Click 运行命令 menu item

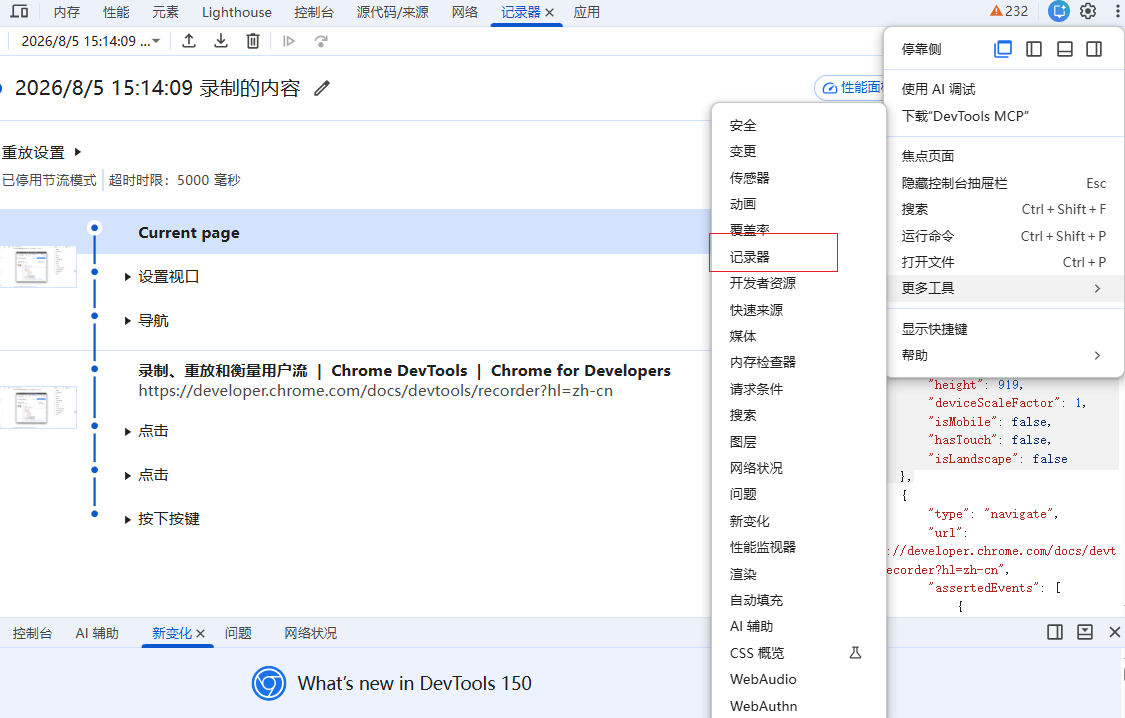pos(1004,236)
